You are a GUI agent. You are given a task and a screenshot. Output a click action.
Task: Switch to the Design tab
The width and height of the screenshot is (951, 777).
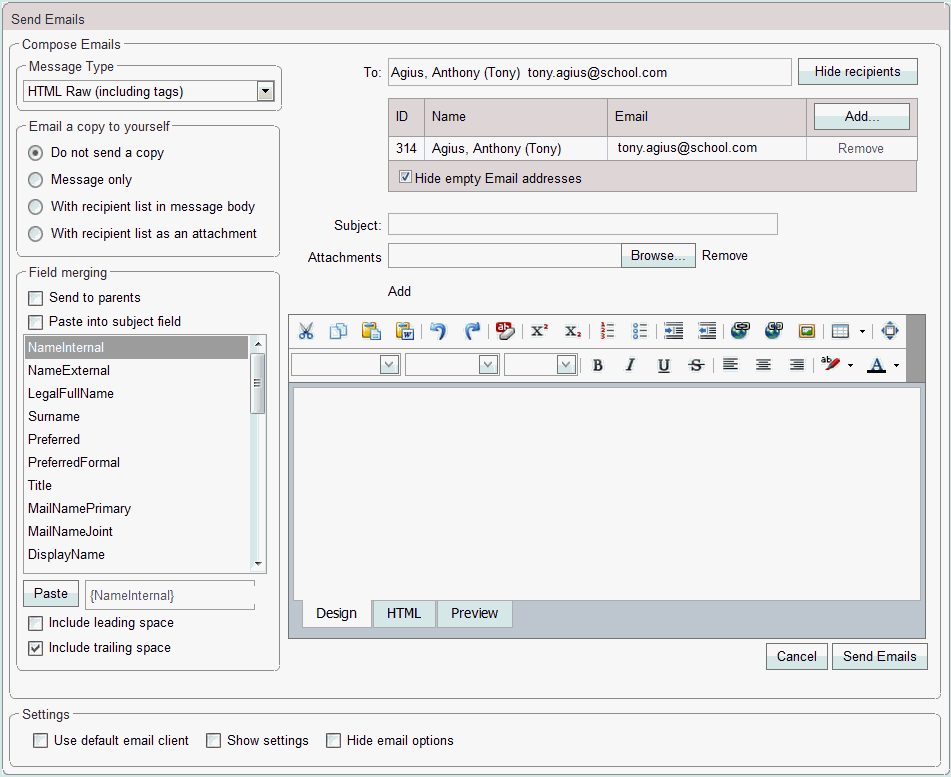coord(337,613)
